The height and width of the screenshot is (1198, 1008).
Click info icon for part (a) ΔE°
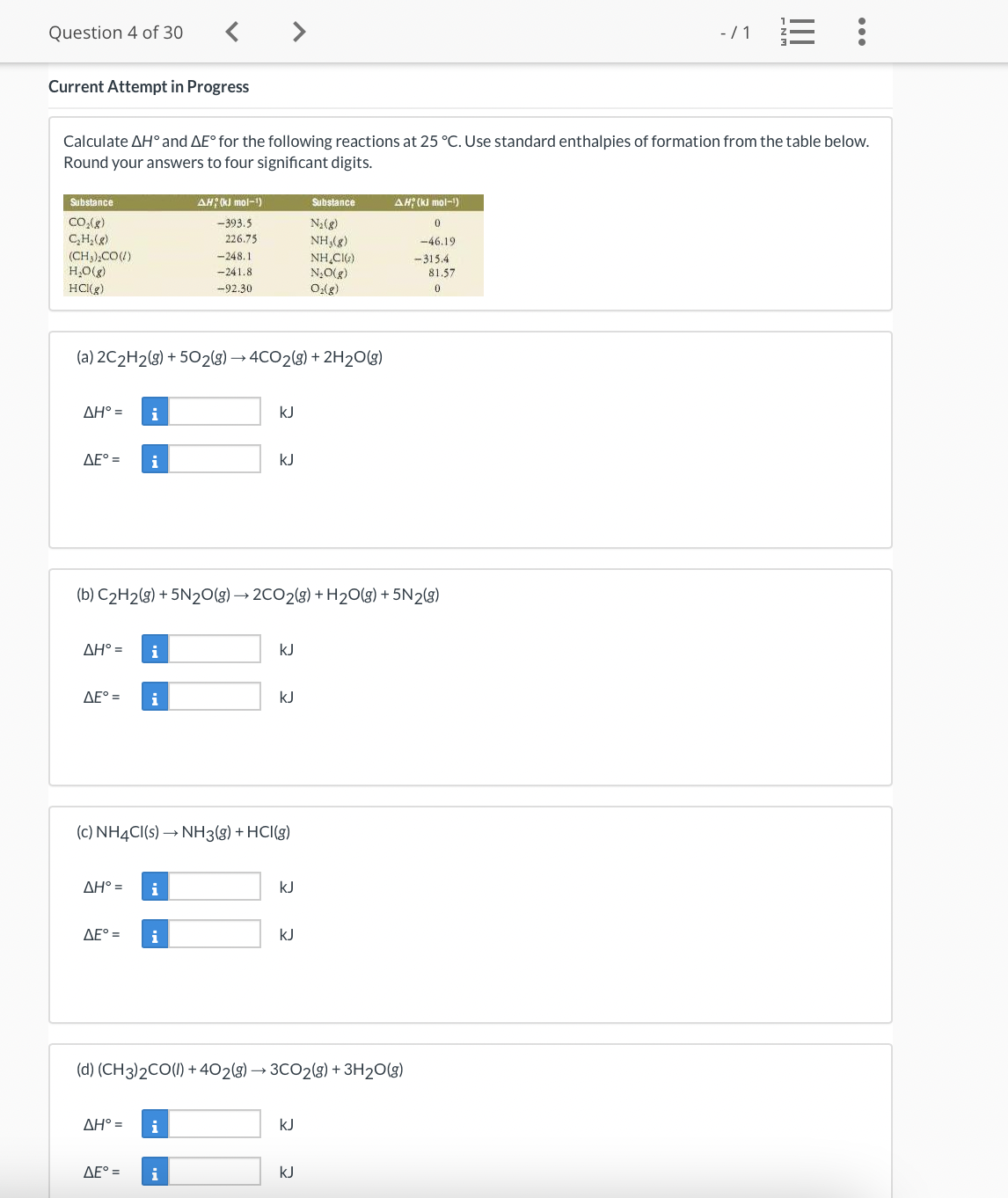[155, 459]
